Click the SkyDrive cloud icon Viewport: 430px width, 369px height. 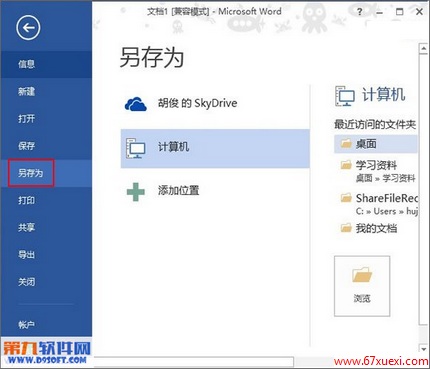click(x=136, y=104)
